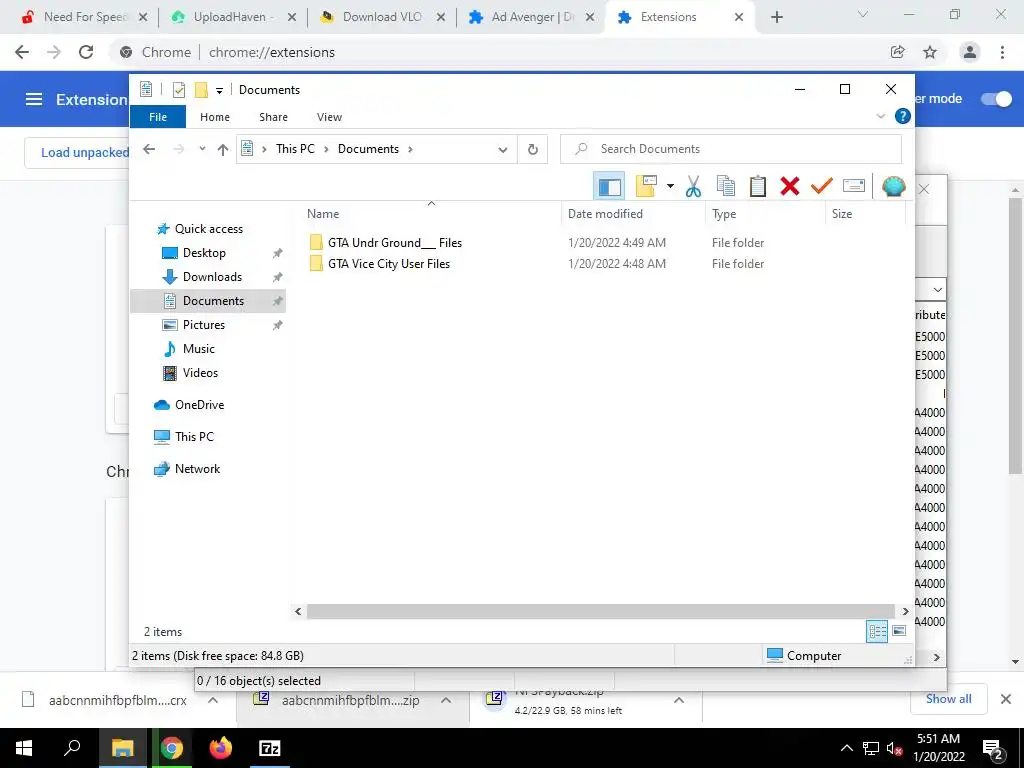Open Desktop in the navigation pane
This screenshot has width=1024, height=768.
click(x=204, y=253)
